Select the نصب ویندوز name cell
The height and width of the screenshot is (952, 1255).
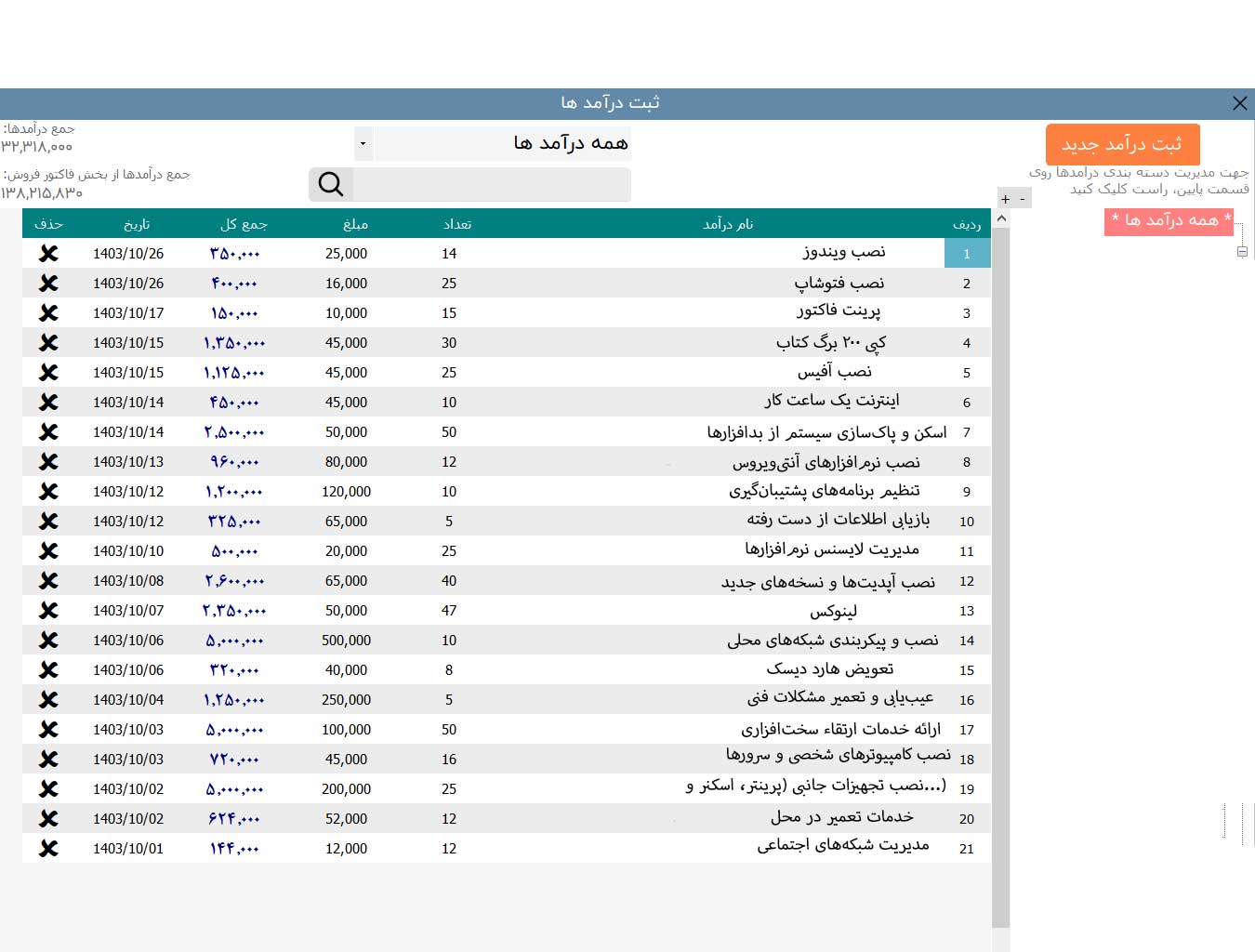pos(844,252)
